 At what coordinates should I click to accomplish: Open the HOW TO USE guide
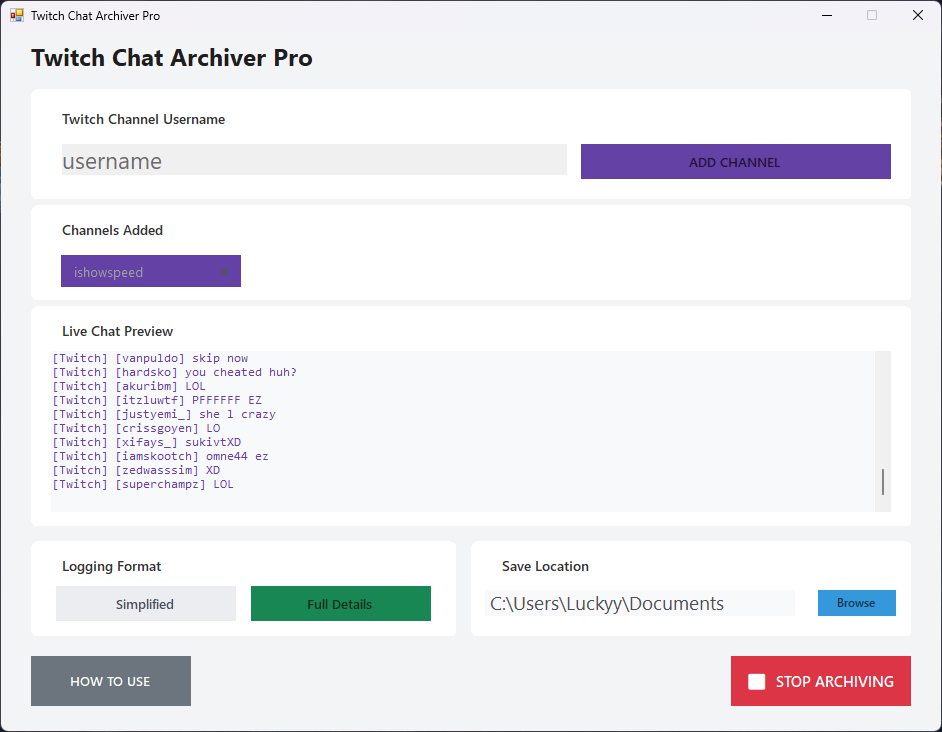point(110,681)
